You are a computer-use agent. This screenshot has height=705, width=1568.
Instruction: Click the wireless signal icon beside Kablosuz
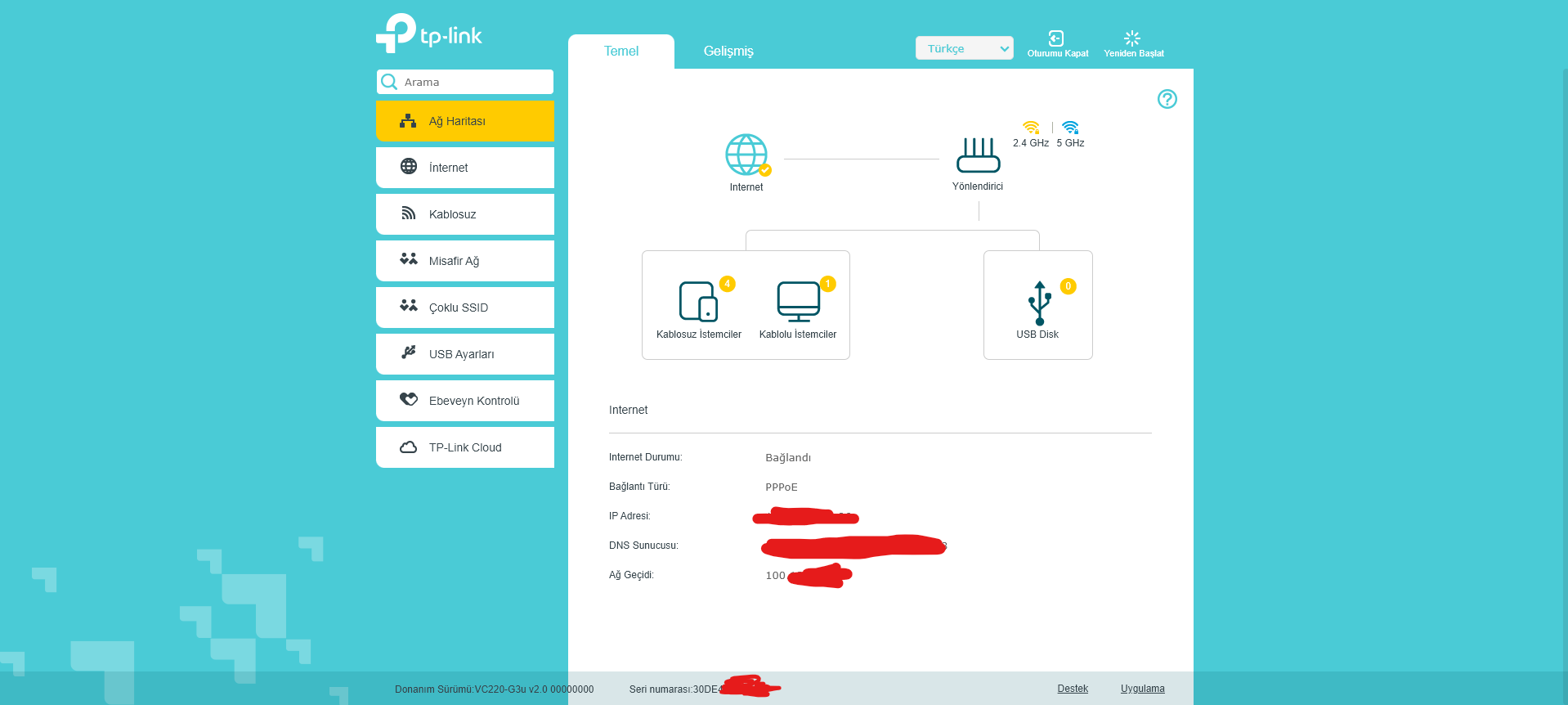409,213
